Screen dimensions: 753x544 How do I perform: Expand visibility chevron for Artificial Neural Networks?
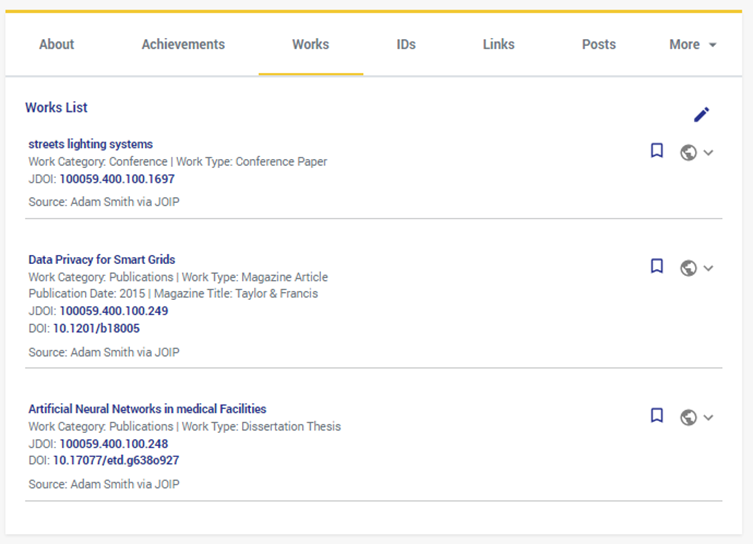click(709, 418)
